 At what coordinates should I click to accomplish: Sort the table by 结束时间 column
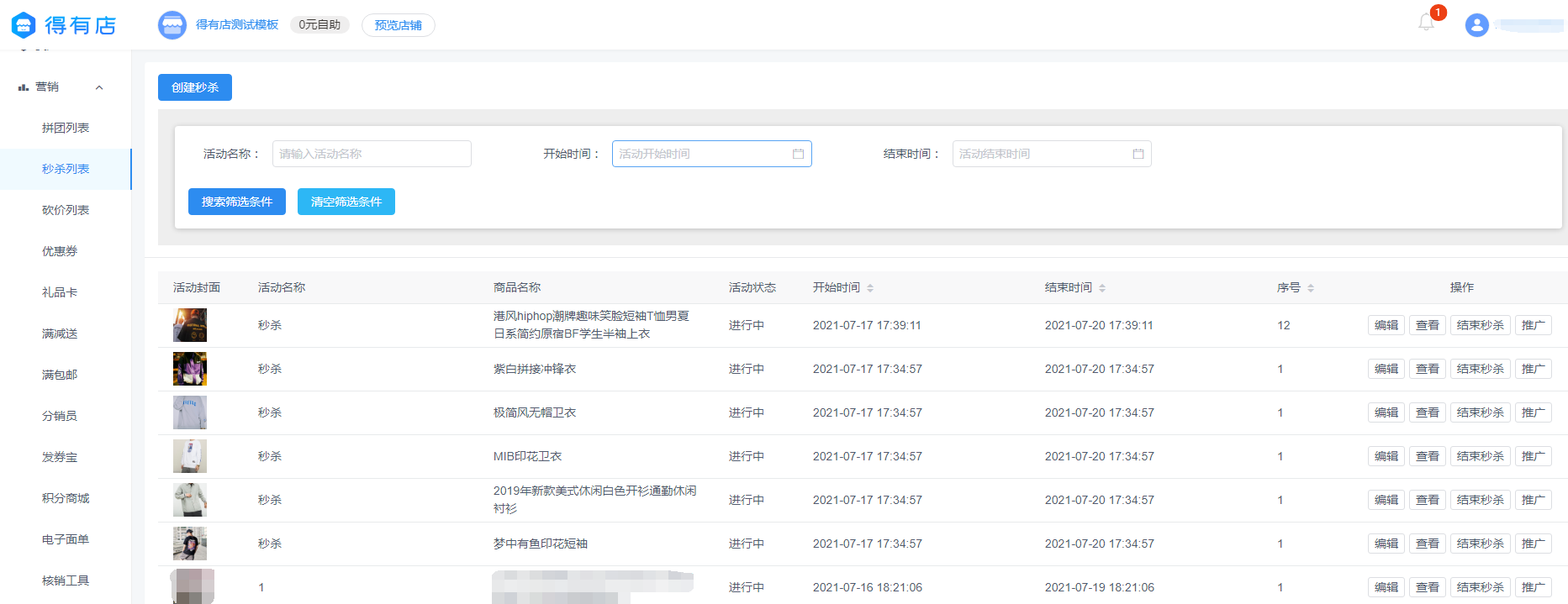pyautogui.click(x=1102, y=288)
